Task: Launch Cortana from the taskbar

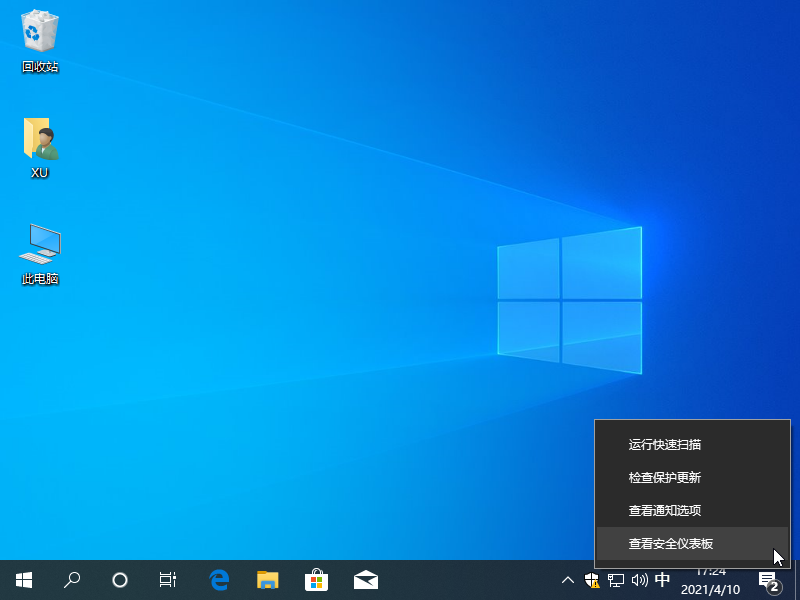Action: click(120, 579)
